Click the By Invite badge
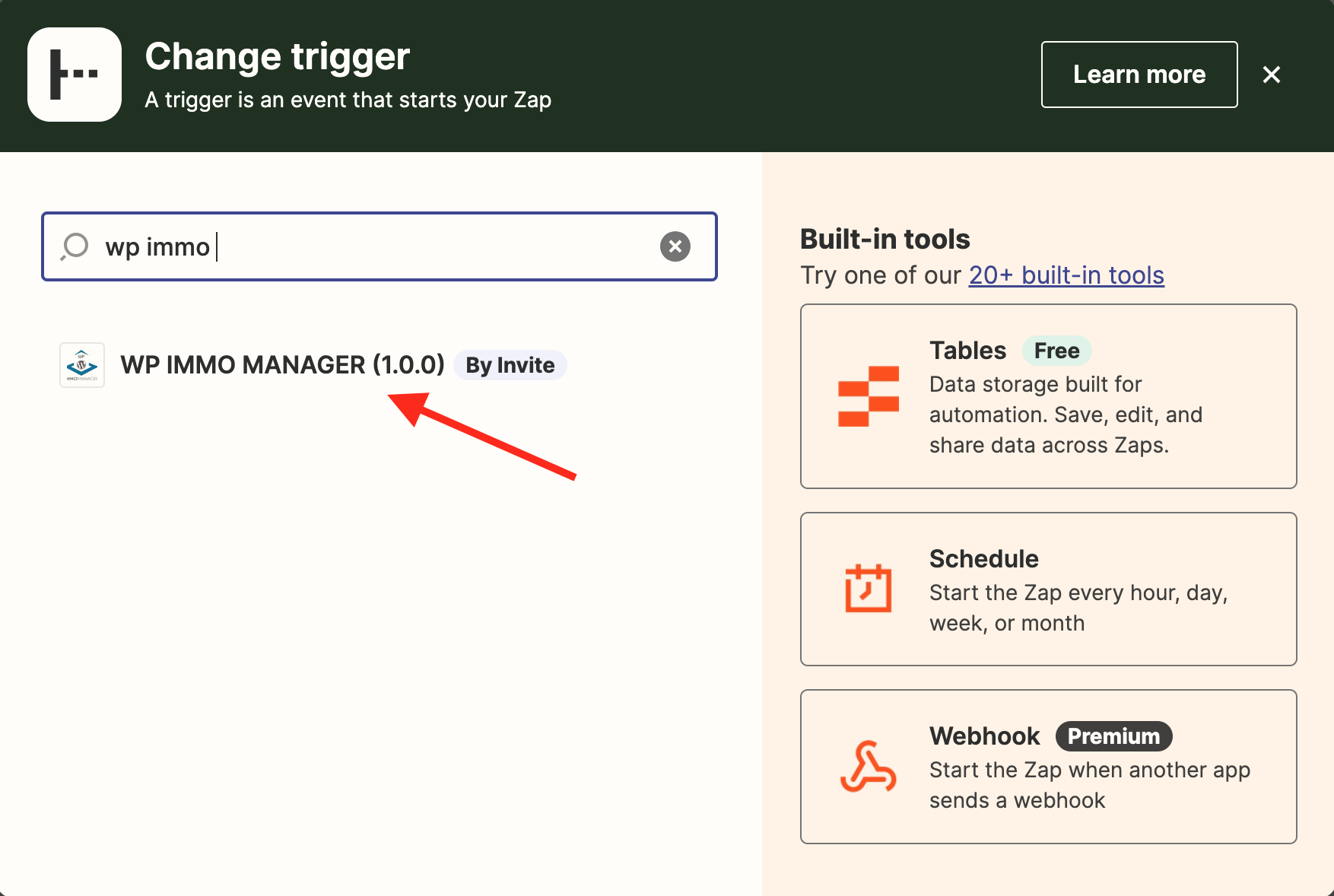Viewport: 1334px width, 896px height. pyautogui.click(x=510, y=365)
